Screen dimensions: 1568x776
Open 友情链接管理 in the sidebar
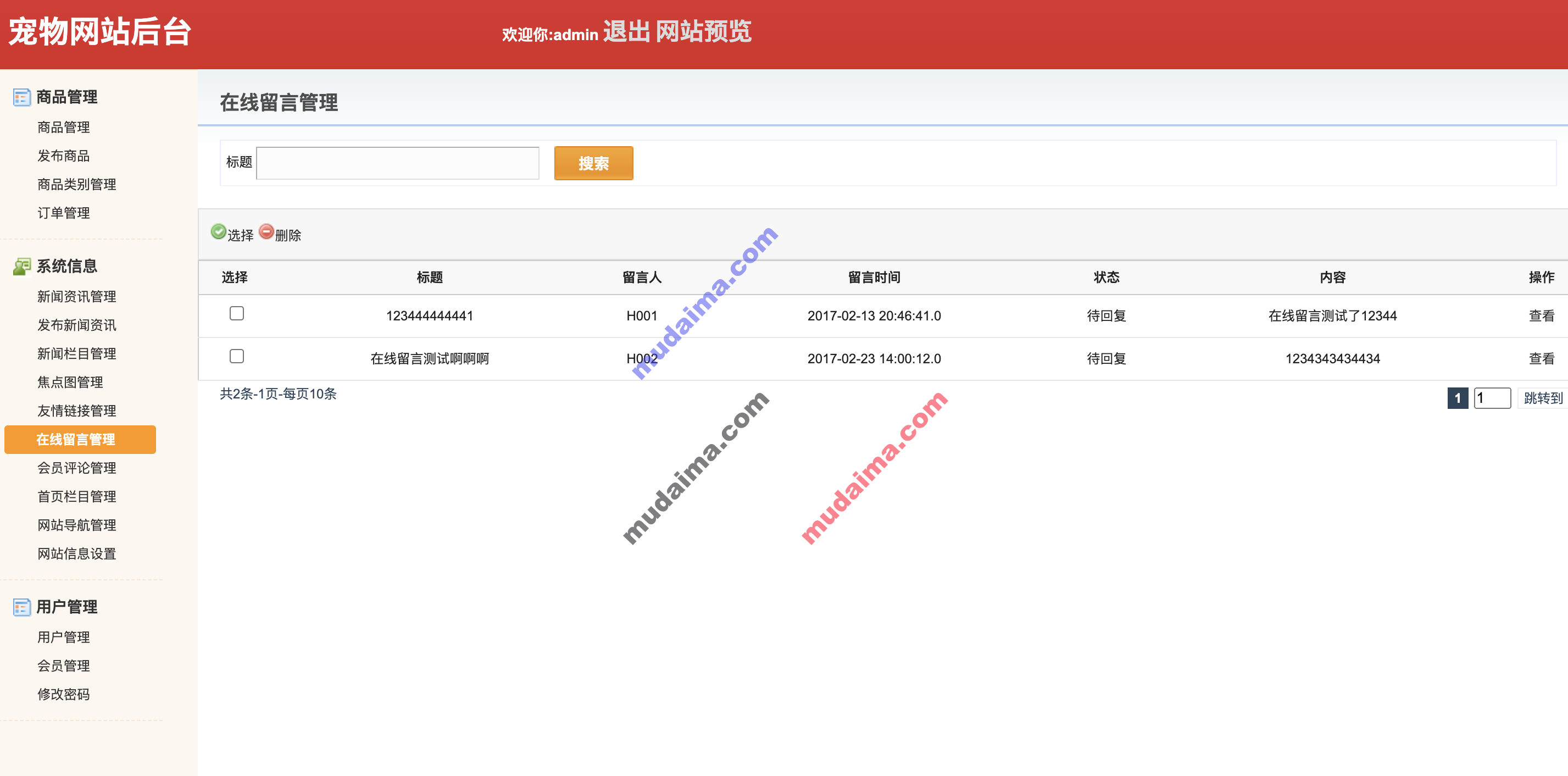pyautogui.click(x=77, y=411)
